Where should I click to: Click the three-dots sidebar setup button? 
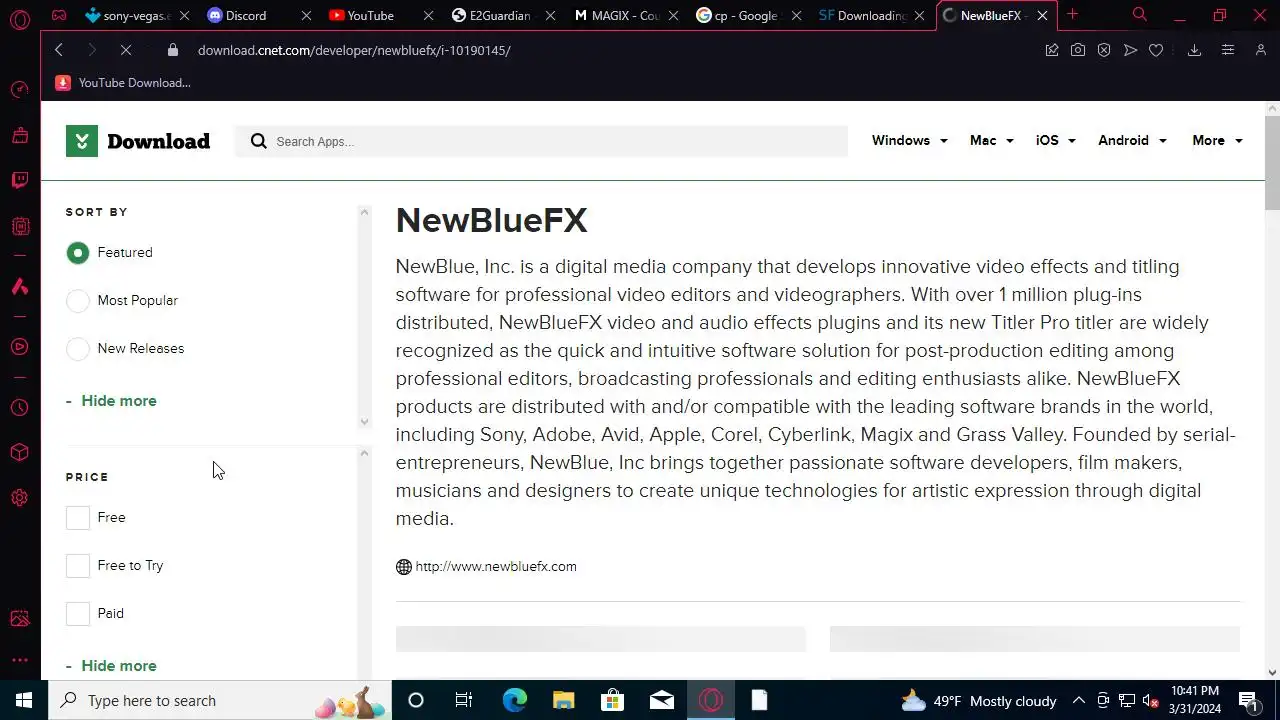[x=20, y=660]
